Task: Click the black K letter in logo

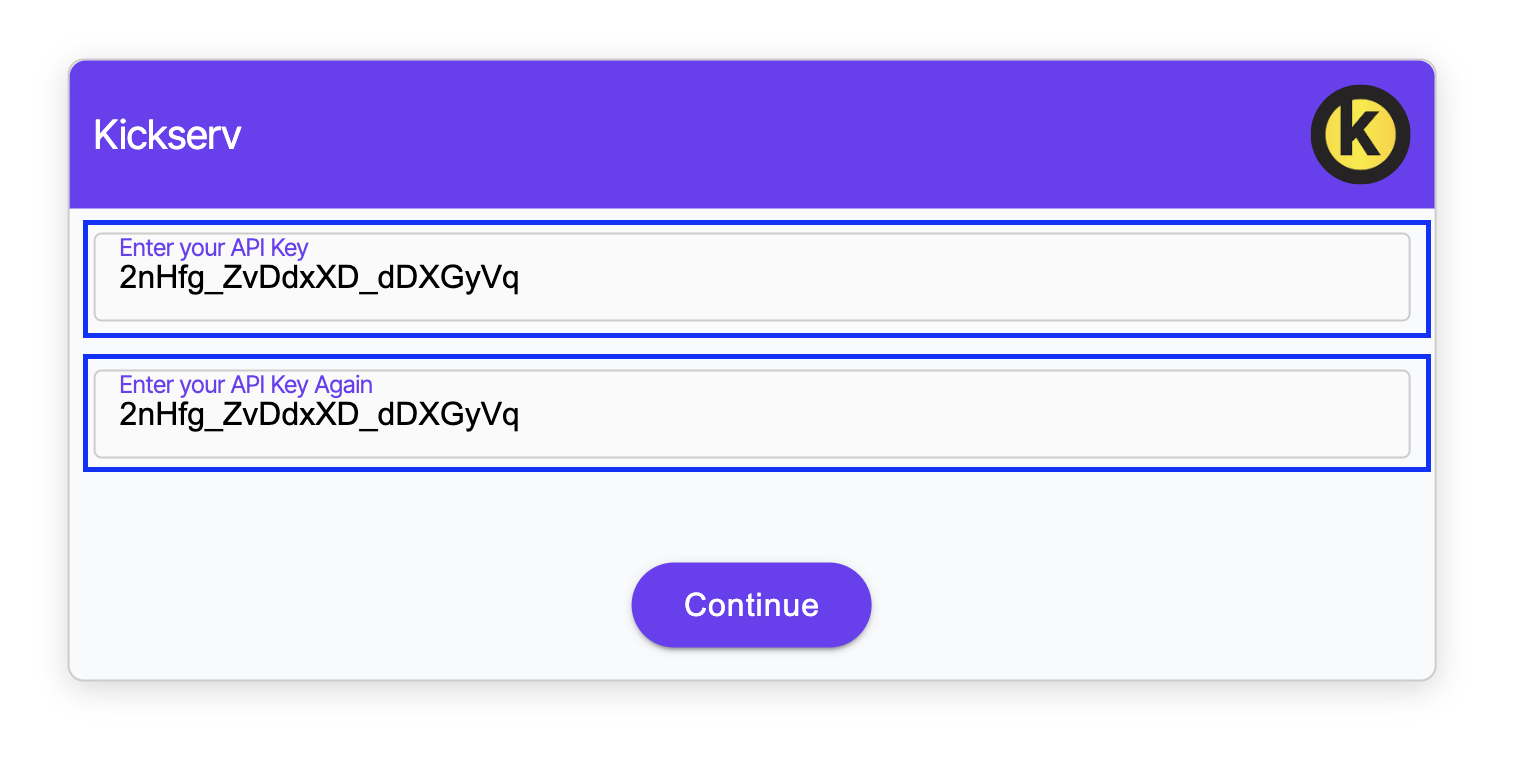Action: tap(1361, 134)
